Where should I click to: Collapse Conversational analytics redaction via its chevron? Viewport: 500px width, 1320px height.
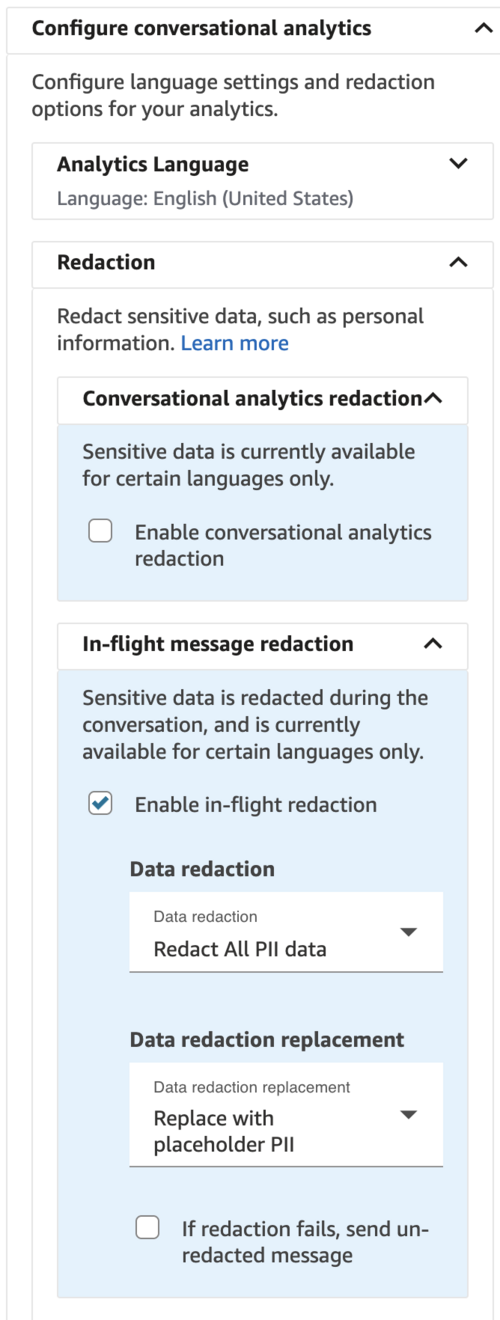click(x=433, y=399)
